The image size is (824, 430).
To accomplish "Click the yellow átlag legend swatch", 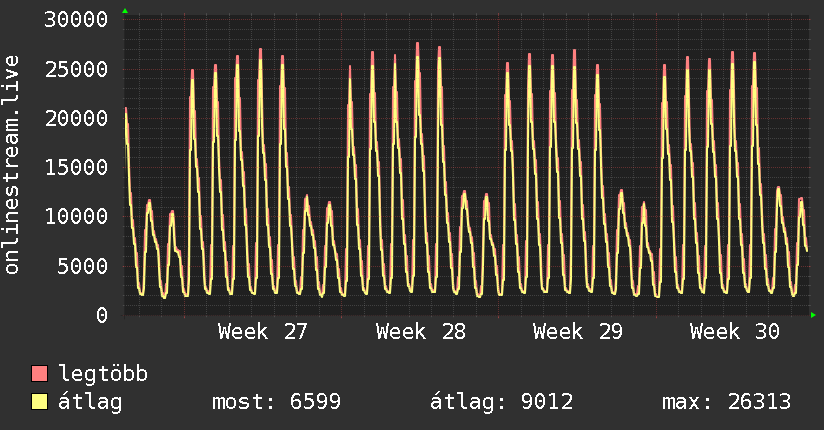I will click(39, 402).
